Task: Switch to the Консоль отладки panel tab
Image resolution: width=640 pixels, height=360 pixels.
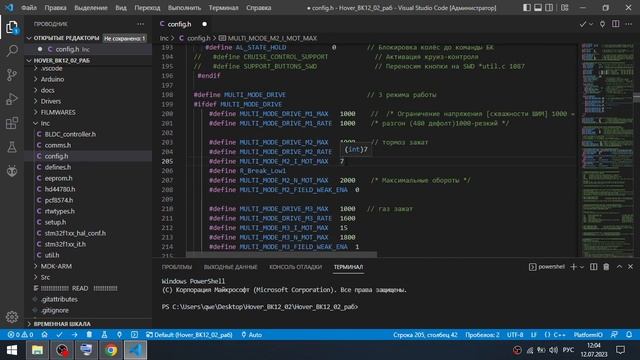Action: click(296, 267)
